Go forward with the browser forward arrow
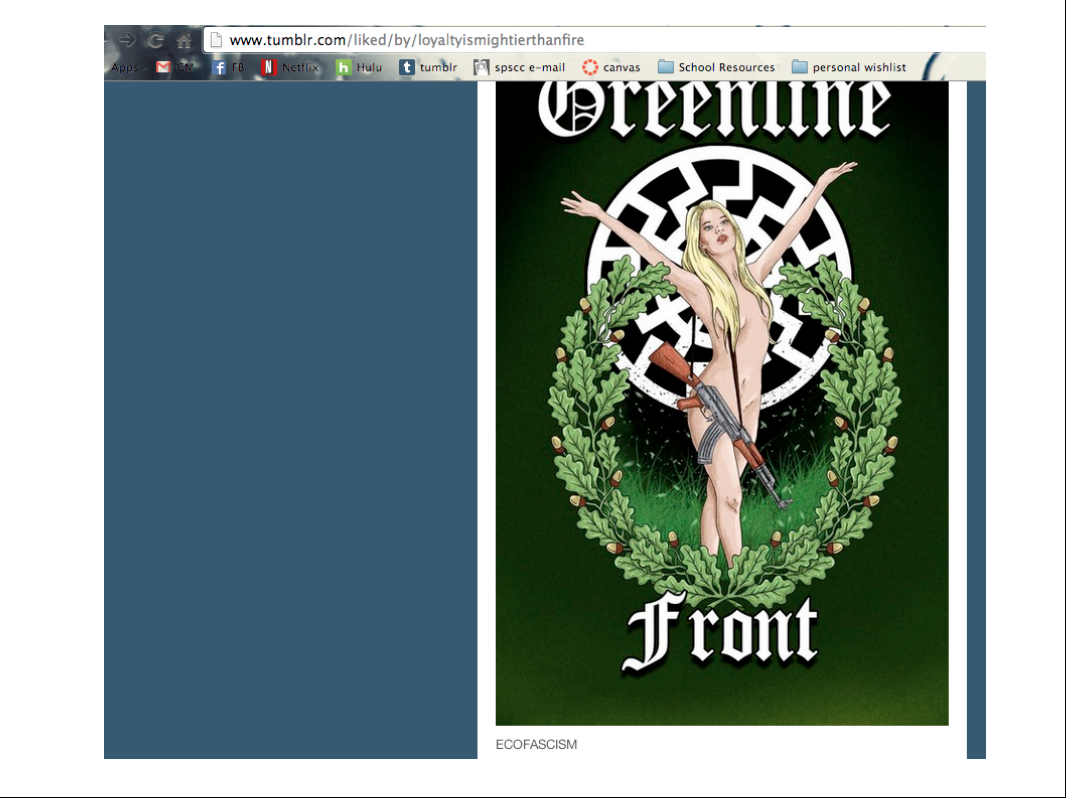This screenshot has height=798, width=1066. [x=127, y=40]
